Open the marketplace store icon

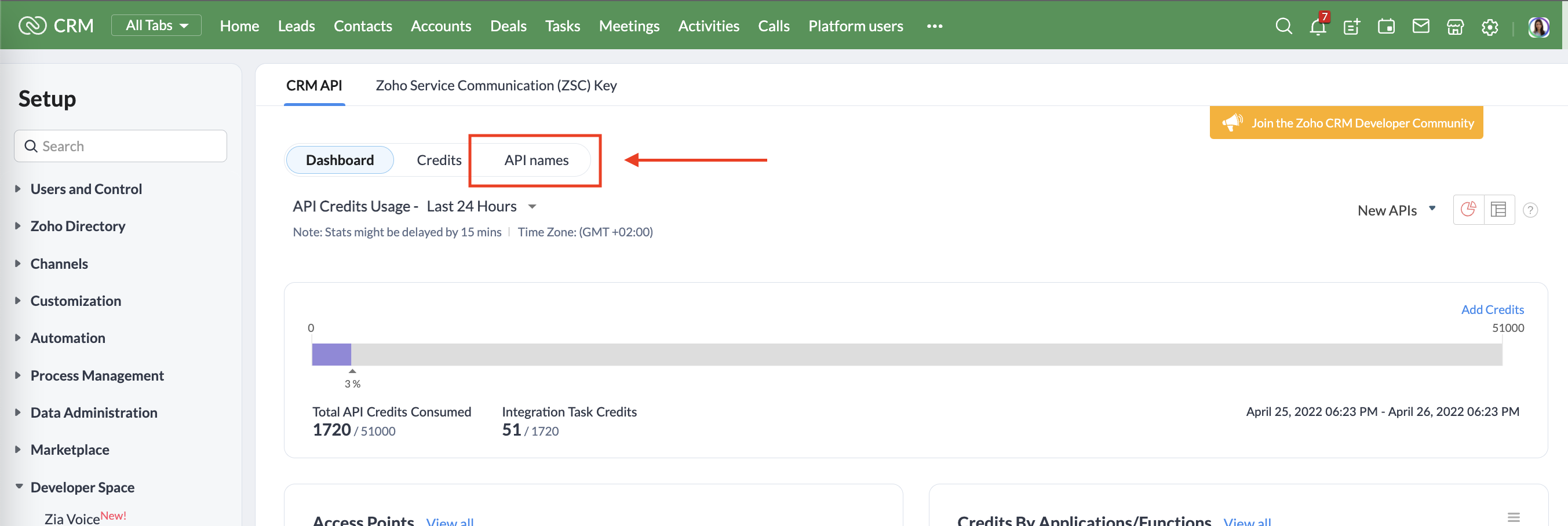point(1455,26)
